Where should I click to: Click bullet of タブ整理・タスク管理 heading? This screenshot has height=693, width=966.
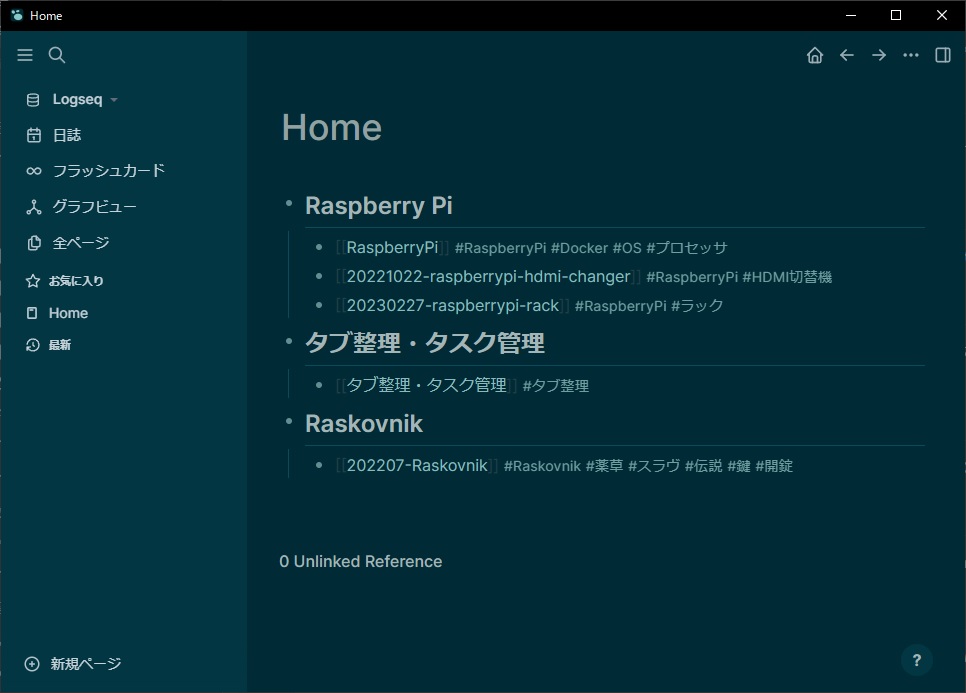(x=288, y=341)
